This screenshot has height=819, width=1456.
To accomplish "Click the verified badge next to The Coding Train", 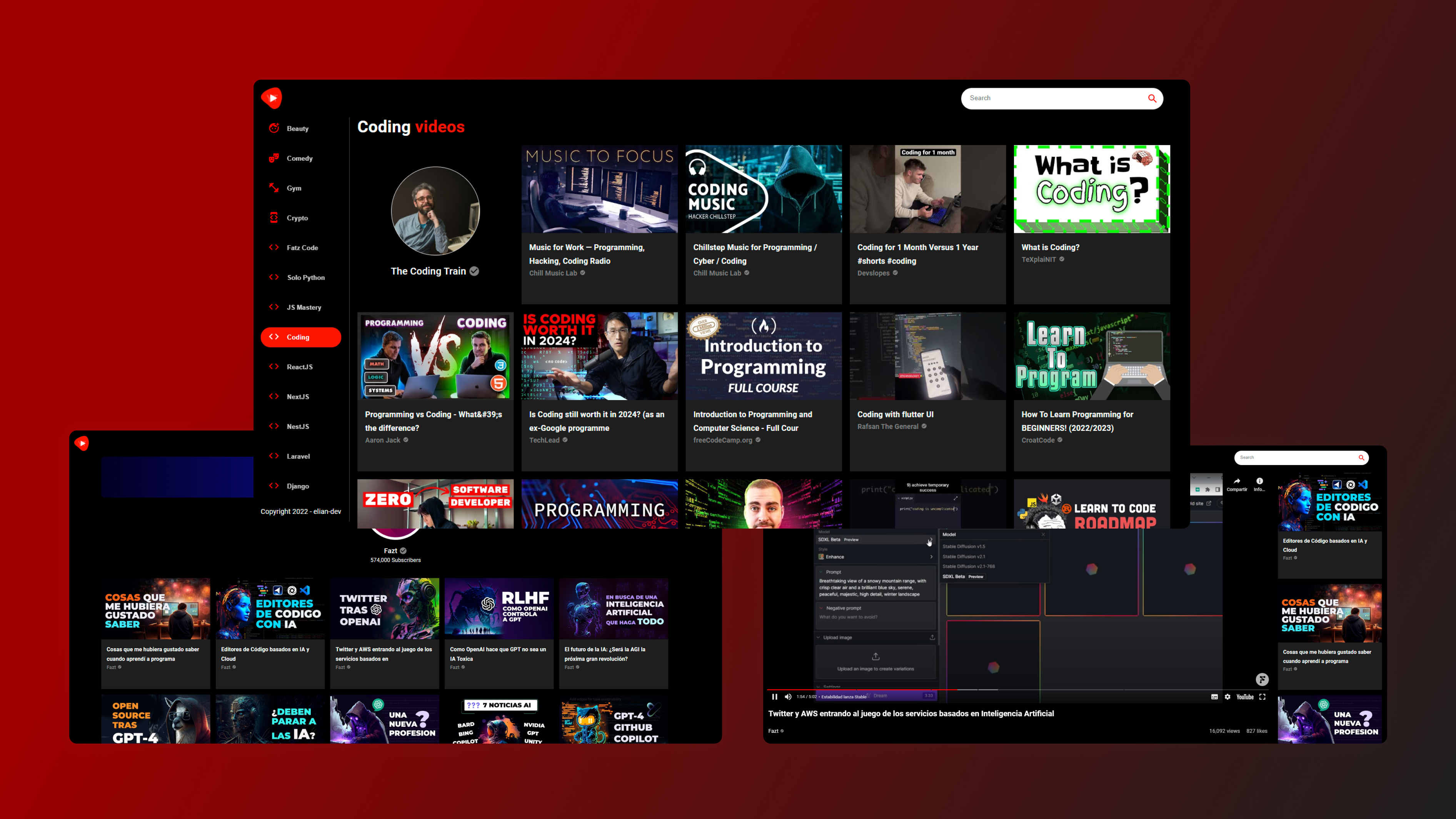I will coord(474,271).
